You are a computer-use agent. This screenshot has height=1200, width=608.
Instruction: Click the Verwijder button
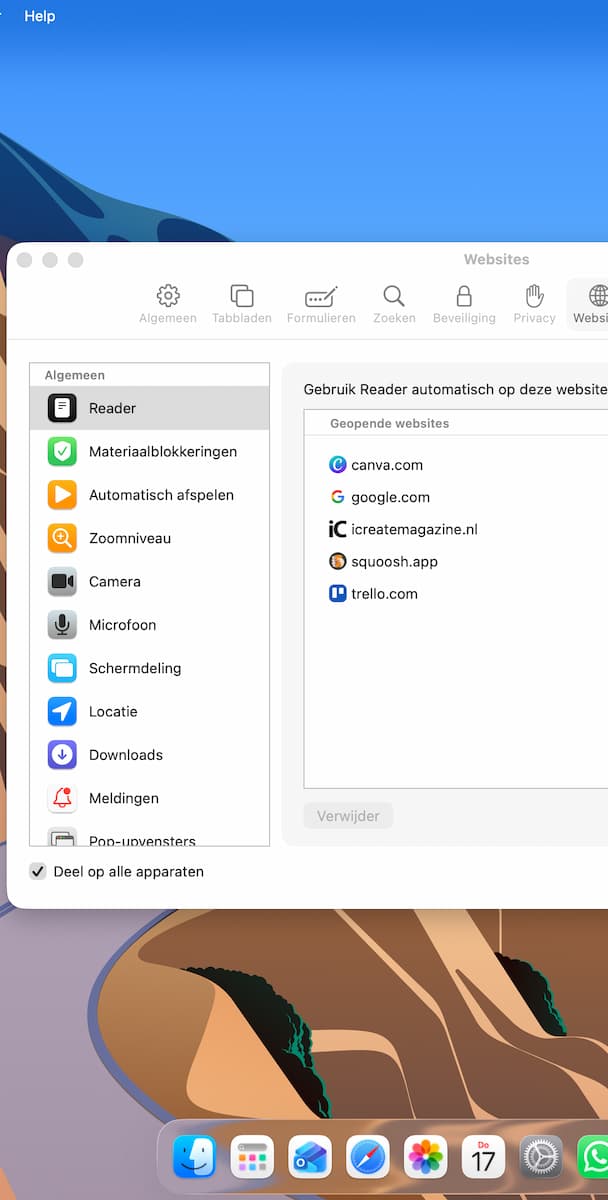tap(348, 816)
